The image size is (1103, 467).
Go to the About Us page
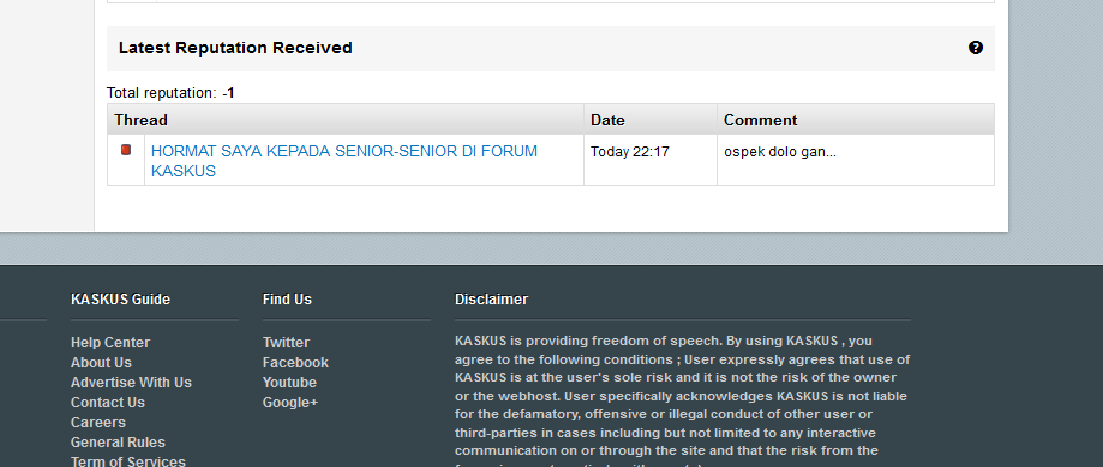coord(101,362)
